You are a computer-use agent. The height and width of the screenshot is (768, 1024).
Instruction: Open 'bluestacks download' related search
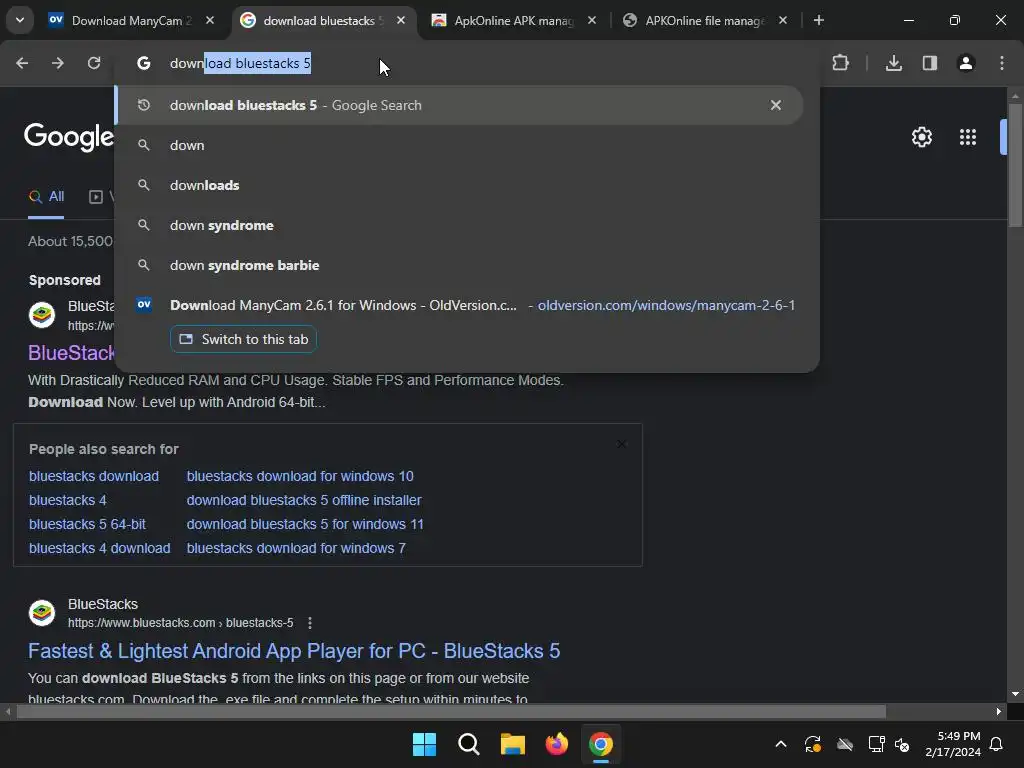tap(94, 476)
